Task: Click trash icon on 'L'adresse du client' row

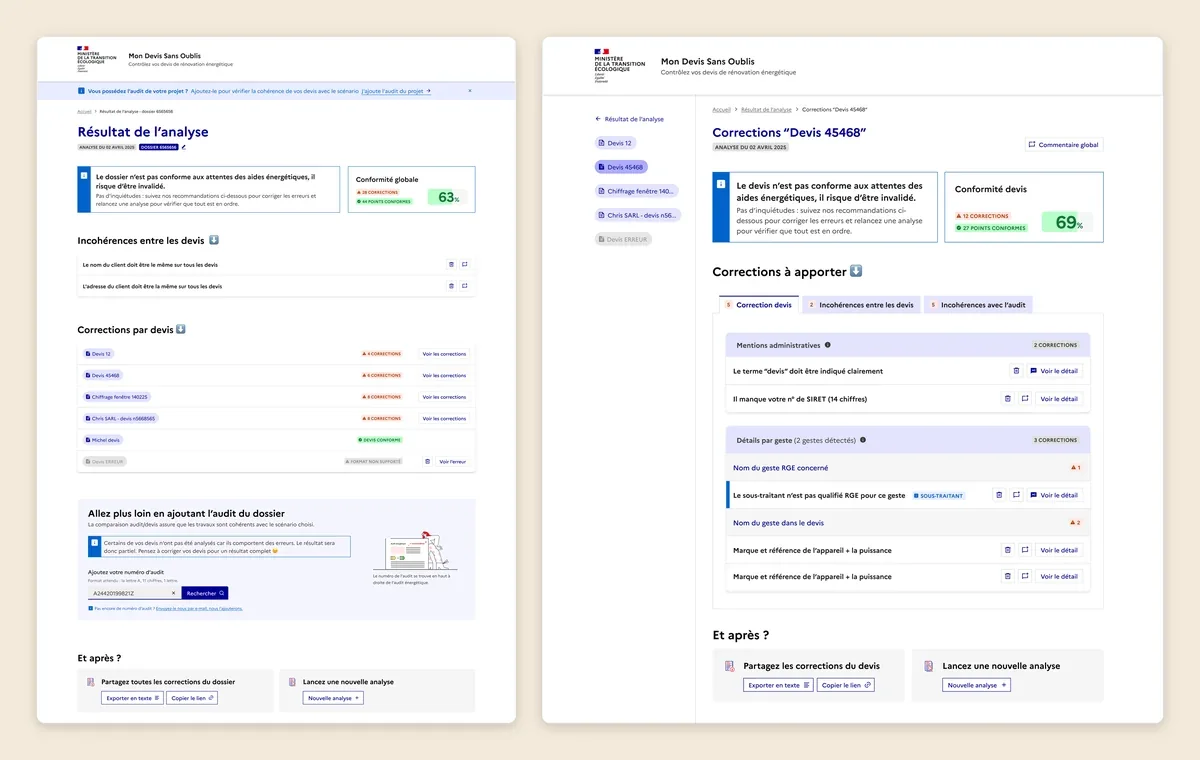Action: pyautogui.click(x=451, y=286)
